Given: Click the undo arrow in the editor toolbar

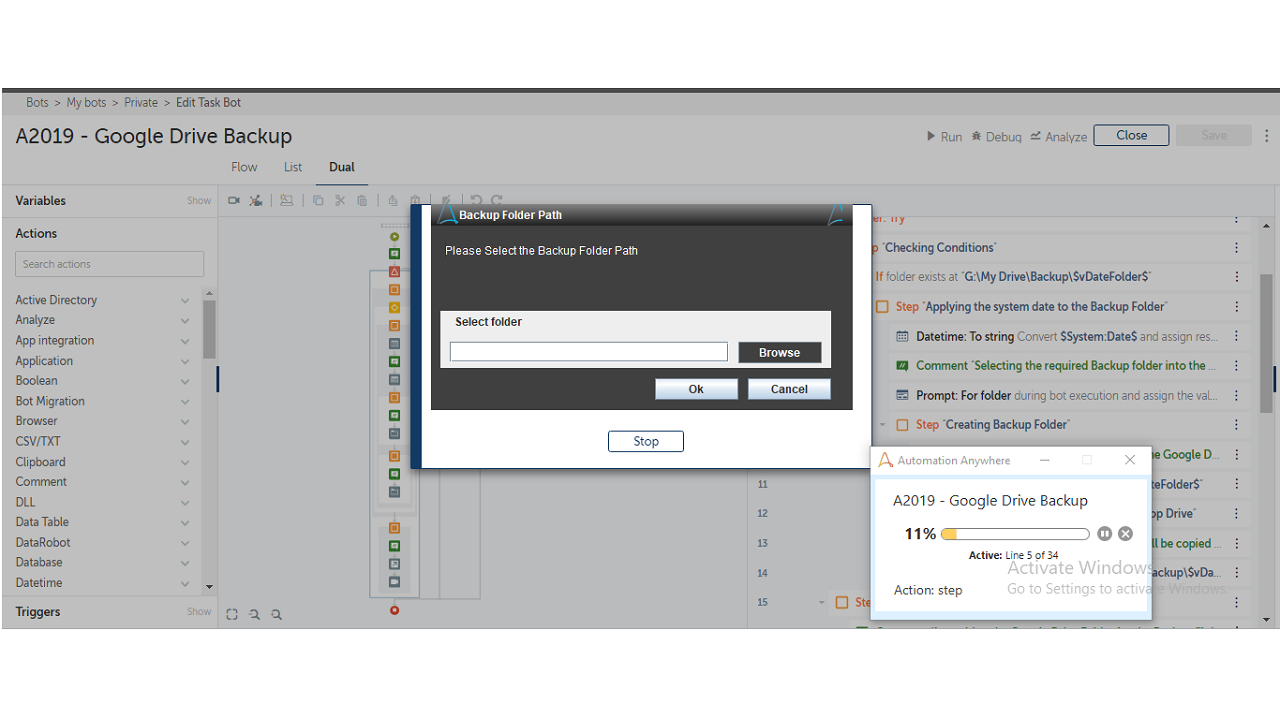Looking at the screenshot, I should [476, 200].
